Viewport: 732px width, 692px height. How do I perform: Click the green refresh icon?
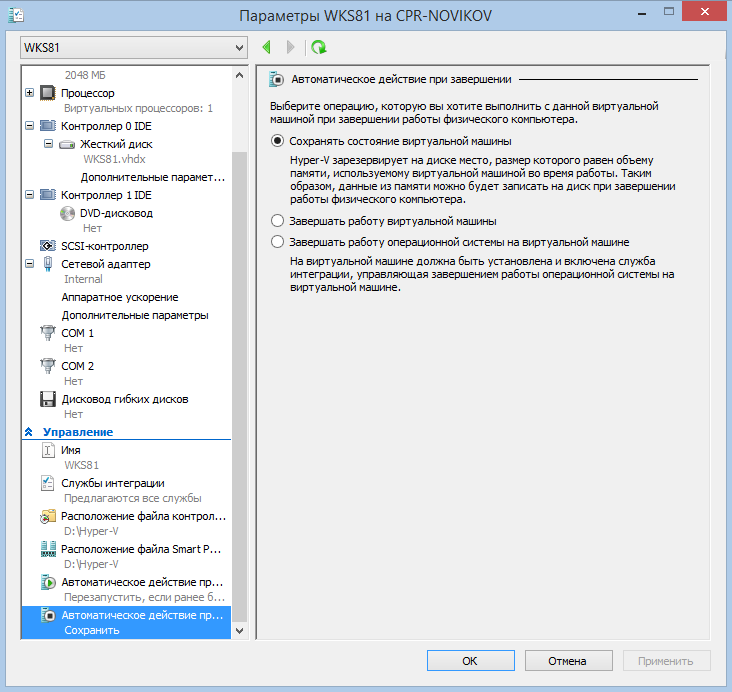[x=318, y=47]
